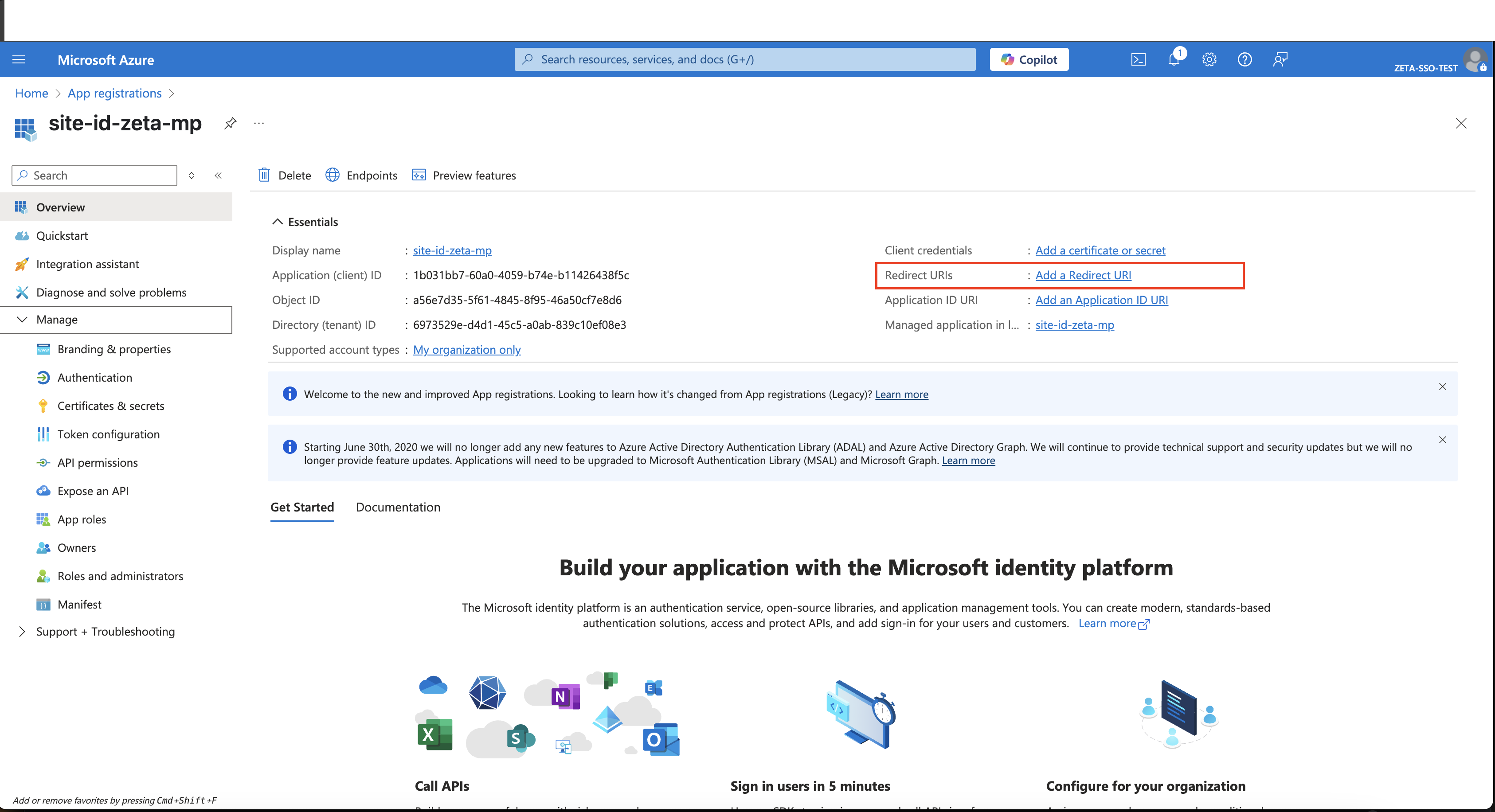Switch to the Documentation tab
This screenshot has width=1495, height=812.
pos(398,507)
